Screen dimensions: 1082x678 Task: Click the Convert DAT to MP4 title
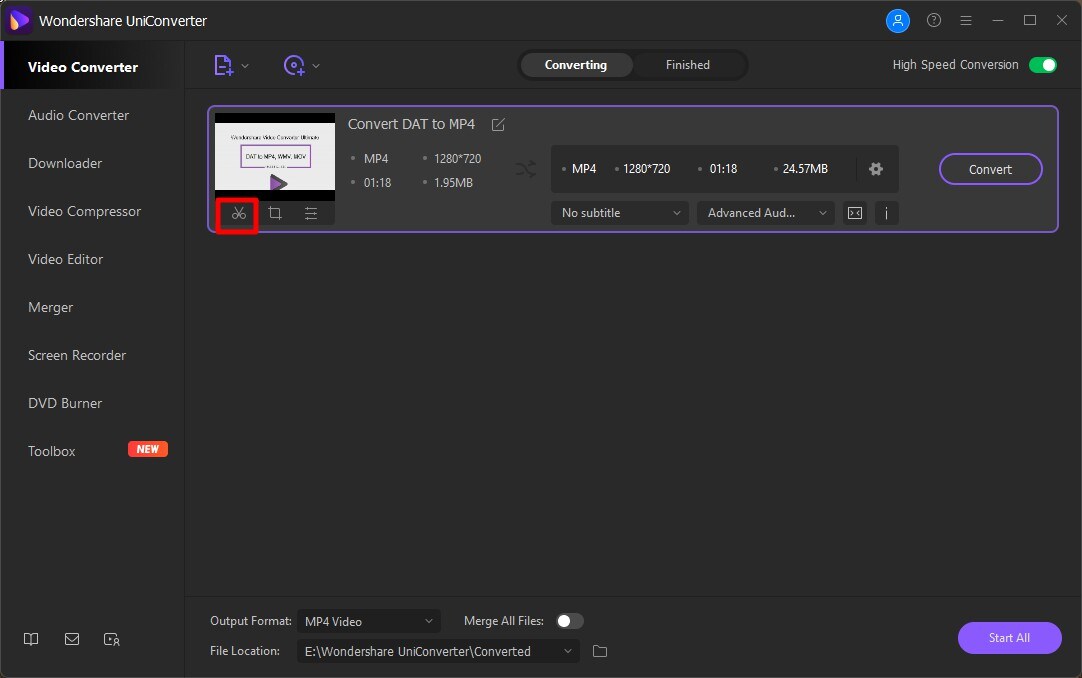pyautogui.click(x=411, y=124)
